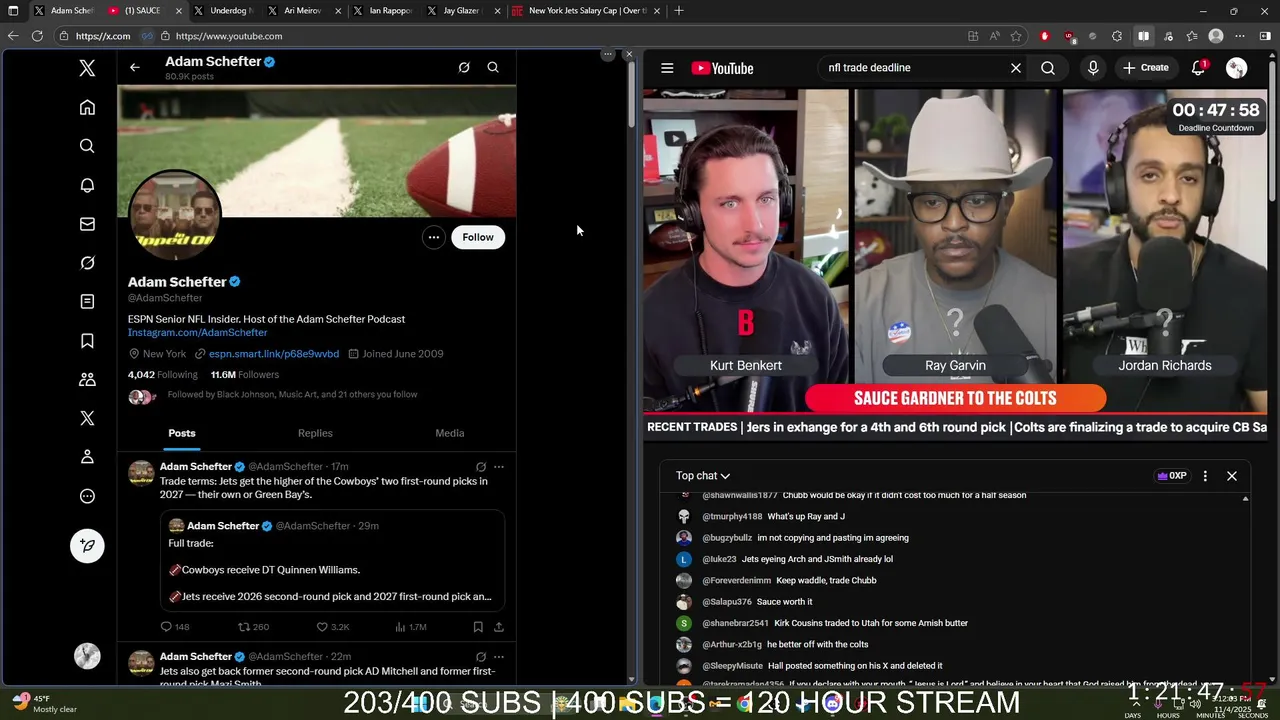Viewport: 1280px width, 720px height.
Task: Open Bookmarks icon in X sidebar
Action: [x=87, y=341]
